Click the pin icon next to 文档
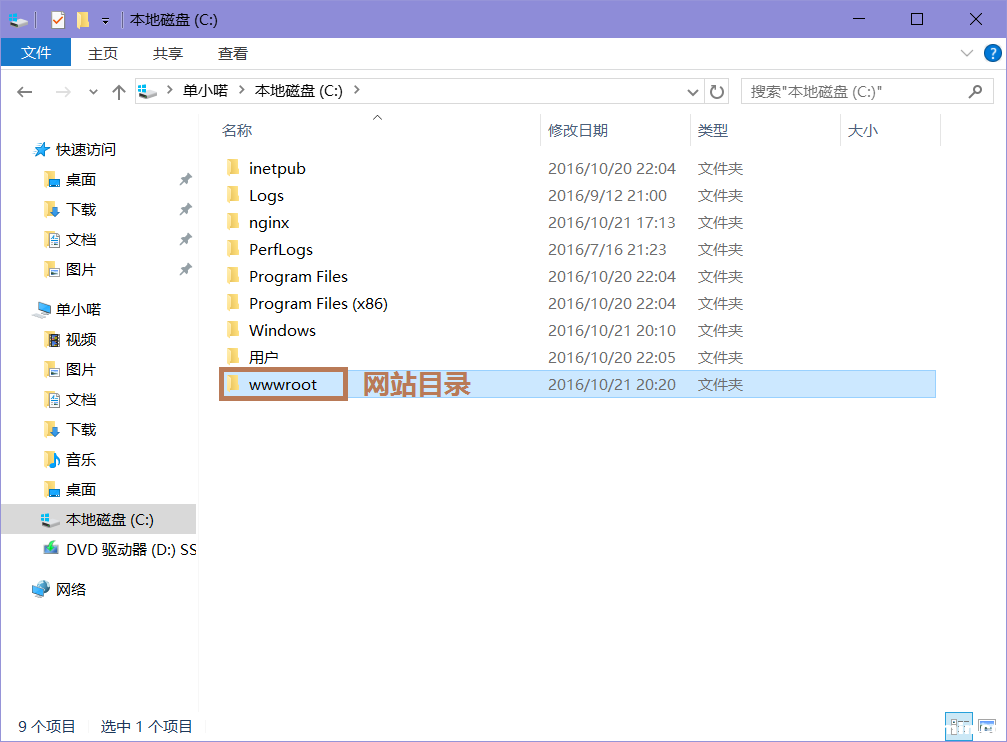Viewport: 1007px width, 742px height. click(186, 240)
